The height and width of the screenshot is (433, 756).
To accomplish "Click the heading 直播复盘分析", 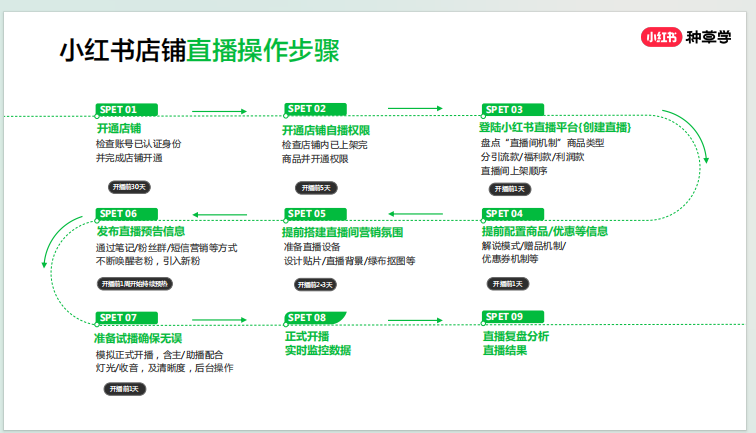I will 516,336.
